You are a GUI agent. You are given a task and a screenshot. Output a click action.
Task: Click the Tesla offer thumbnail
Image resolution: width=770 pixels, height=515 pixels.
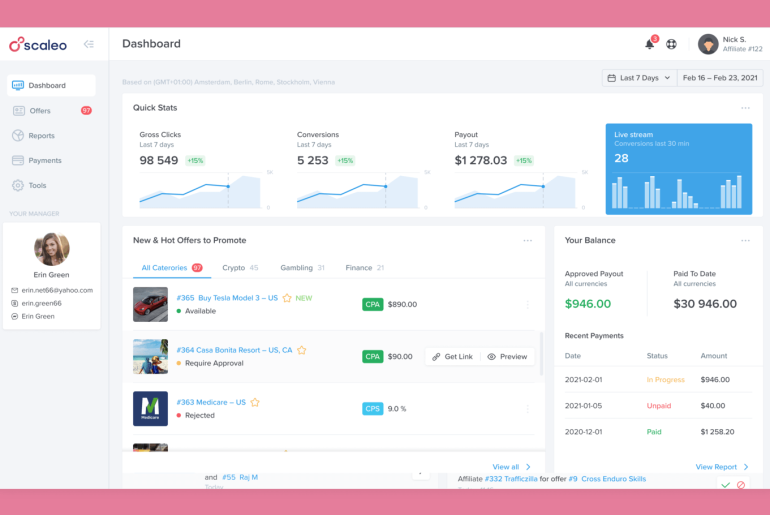click(x=150, y=304)
